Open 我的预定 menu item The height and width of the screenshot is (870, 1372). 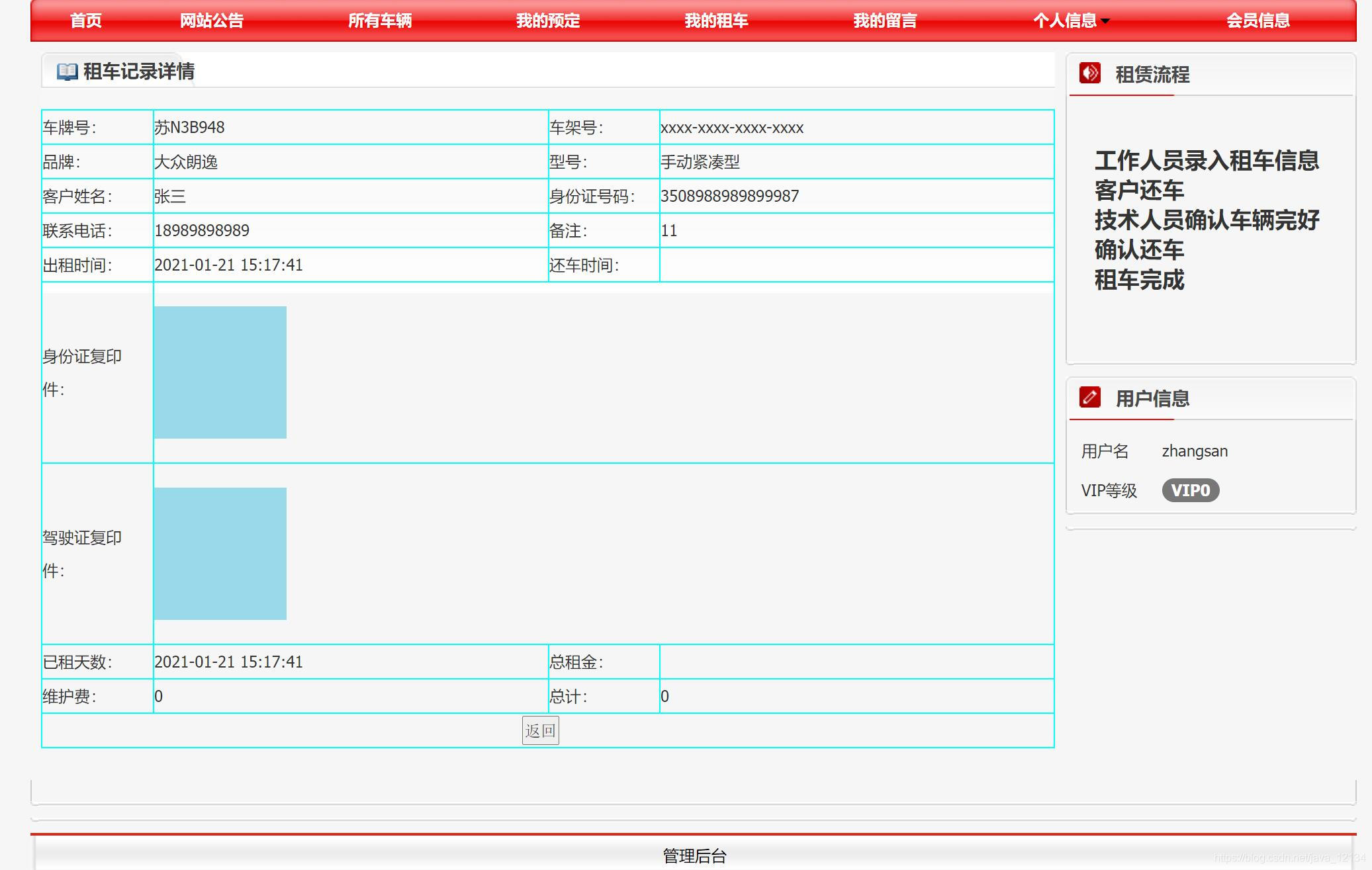[x=548, y=21]
